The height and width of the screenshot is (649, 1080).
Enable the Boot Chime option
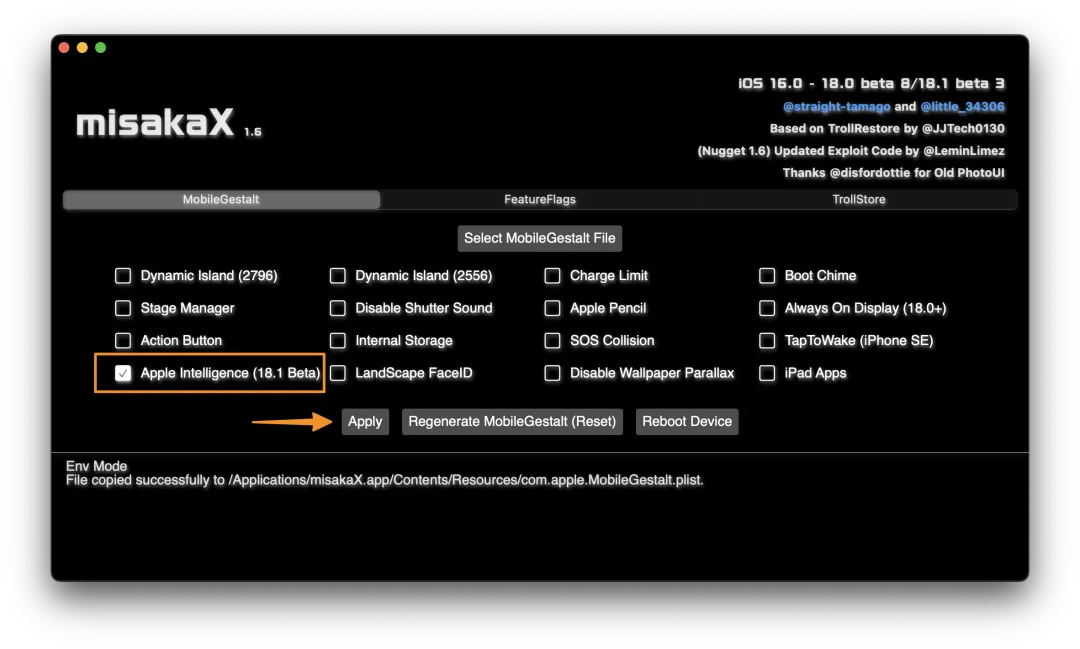[767, 276]
